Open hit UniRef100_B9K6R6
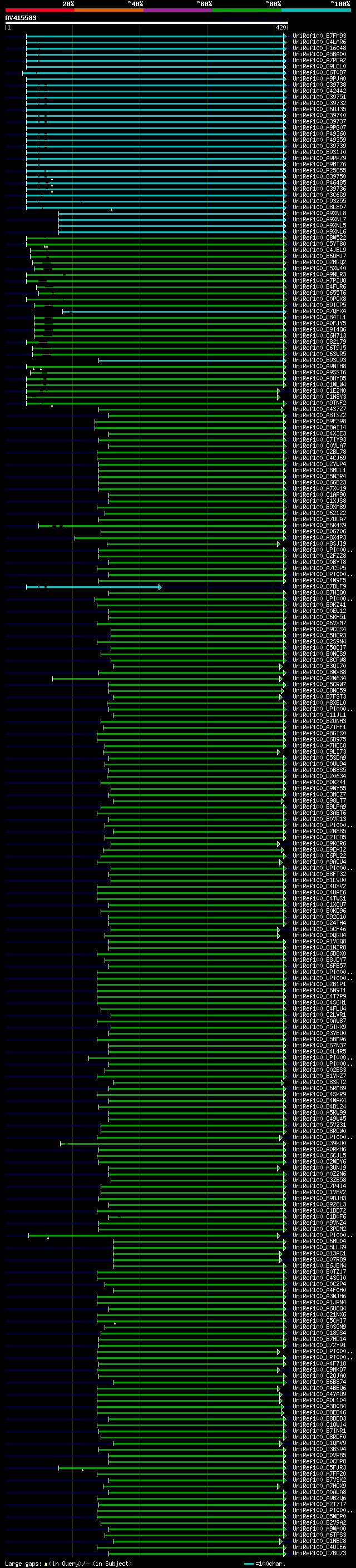This screenshot has height=1568, width=356. point(319,844)
